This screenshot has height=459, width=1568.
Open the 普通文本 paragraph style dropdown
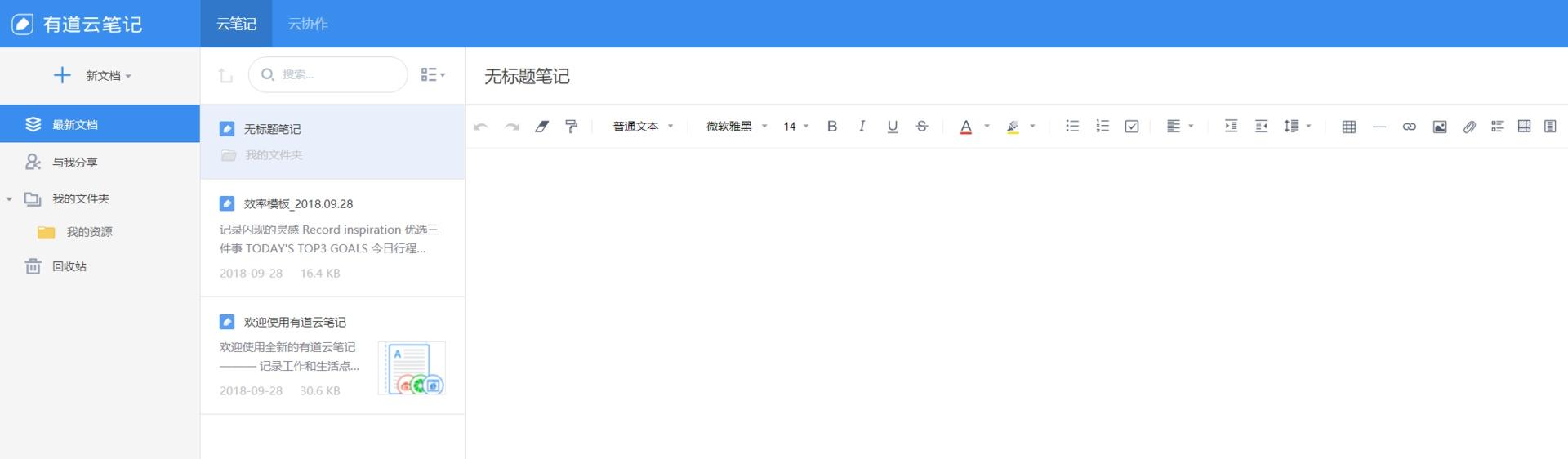[643, 127]
